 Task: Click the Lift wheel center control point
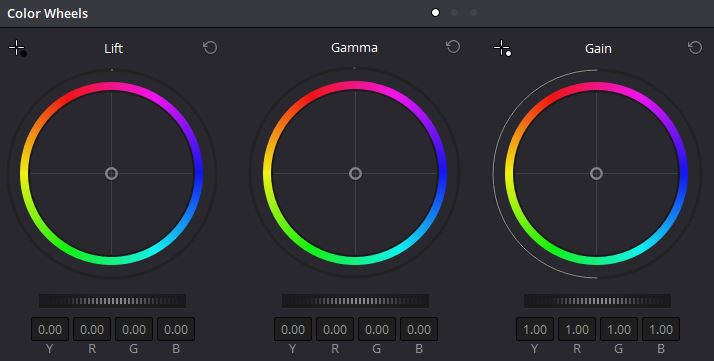click(x=112, y=173)
